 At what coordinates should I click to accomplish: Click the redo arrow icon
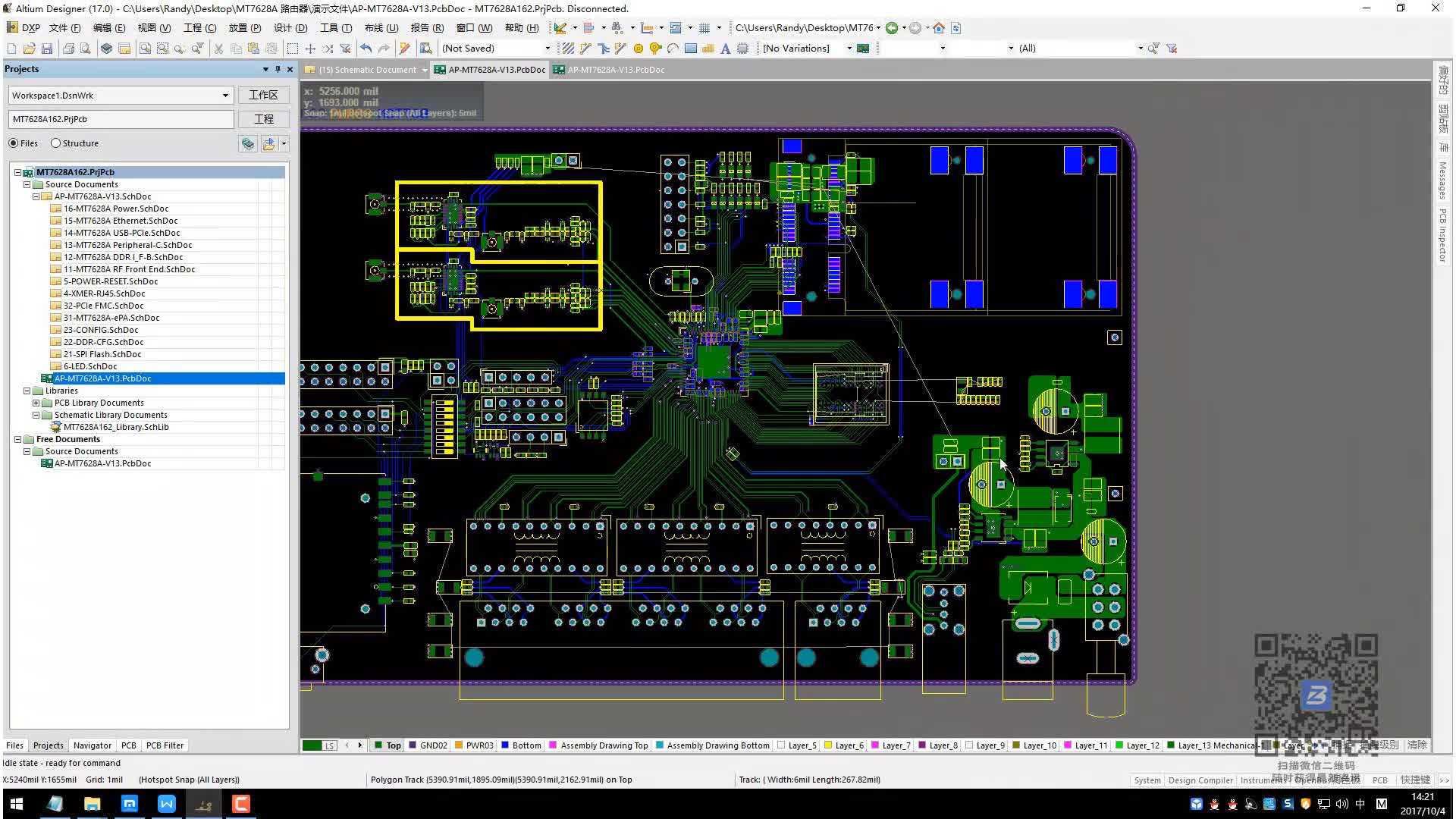tap(384, 49)
